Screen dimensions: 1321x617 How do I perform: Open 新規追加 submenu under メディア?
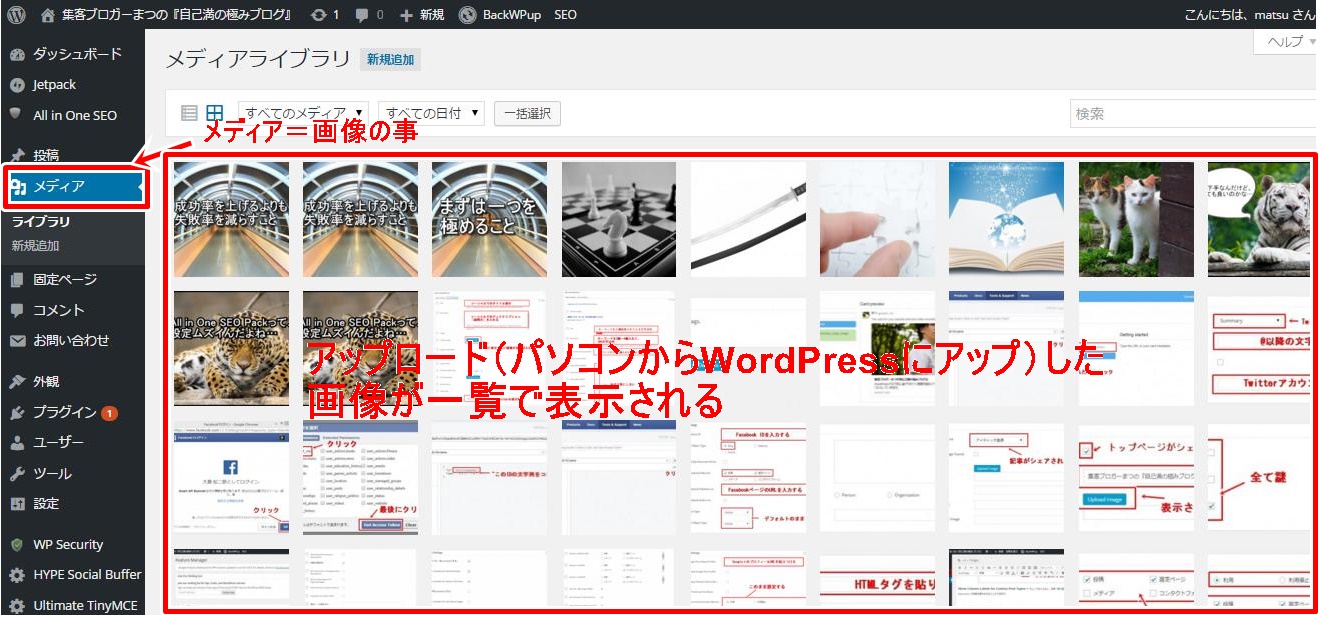(x=35, y=246)
